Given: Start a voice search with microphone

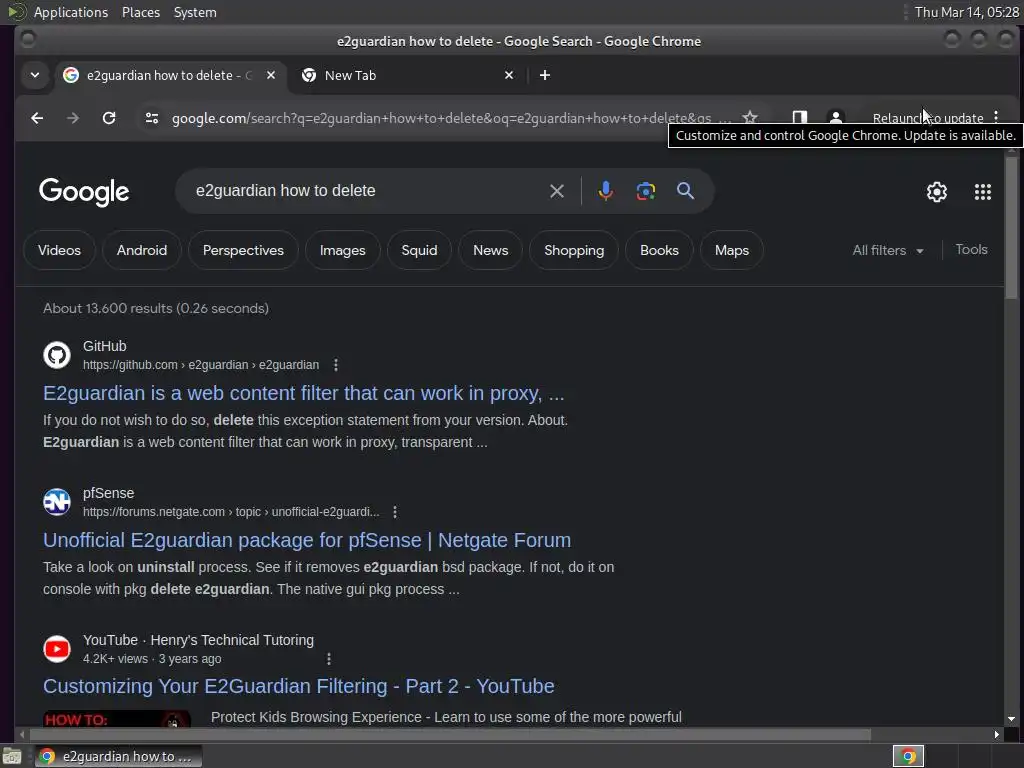Looking at the screenshot, I should point(605,191).
